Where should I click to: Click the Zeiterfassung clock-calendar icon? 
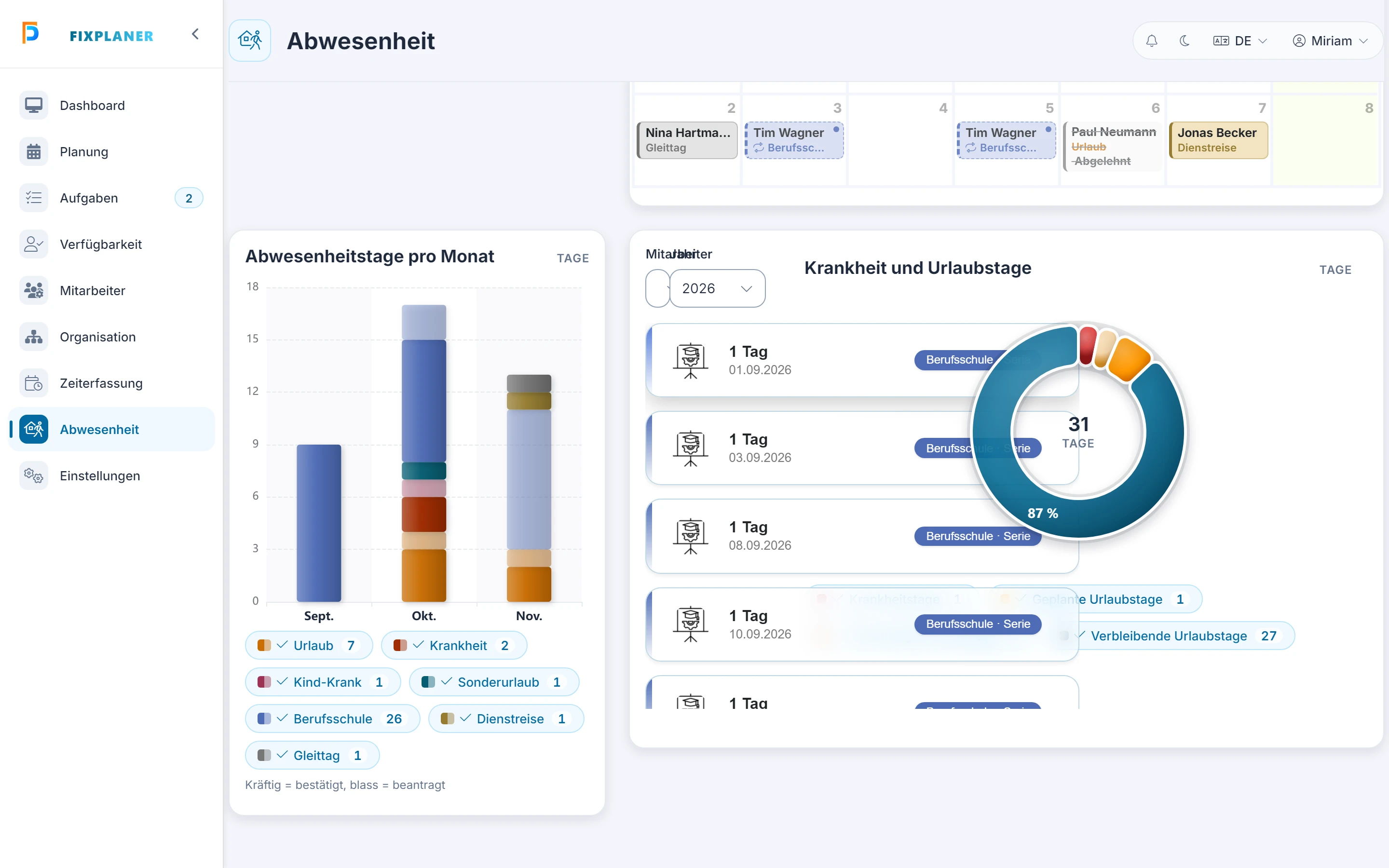tap(33, 383)
